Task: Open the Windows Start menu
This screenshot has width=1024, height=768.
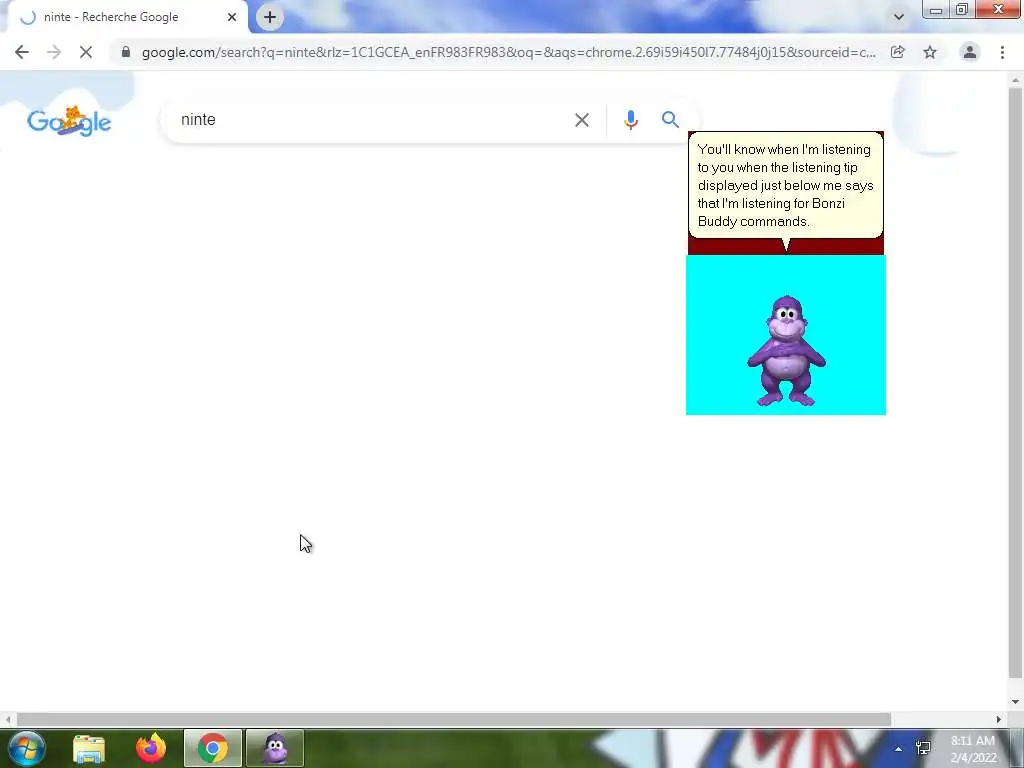Action: (26, 748)
